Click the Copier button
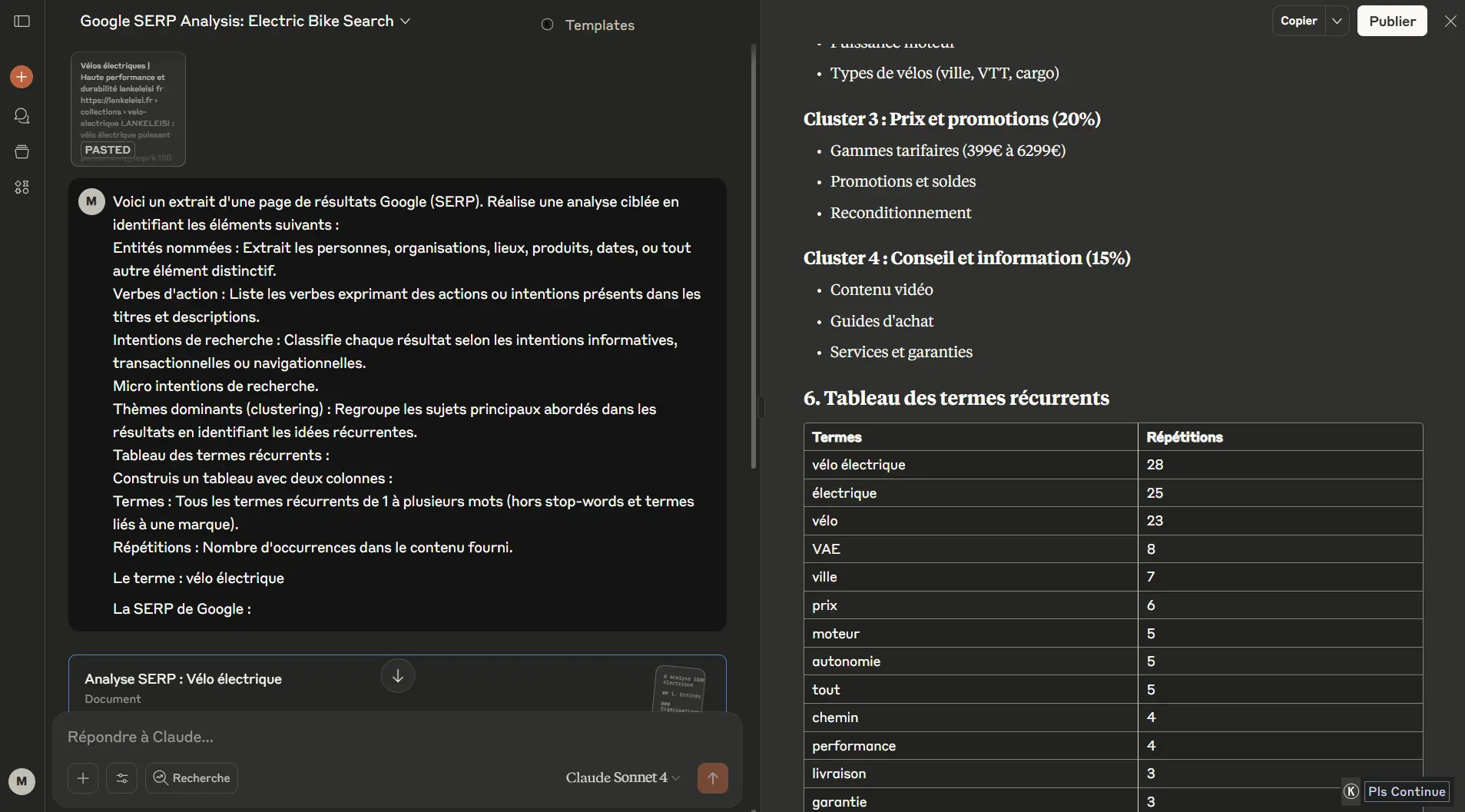 (1298, 22)
